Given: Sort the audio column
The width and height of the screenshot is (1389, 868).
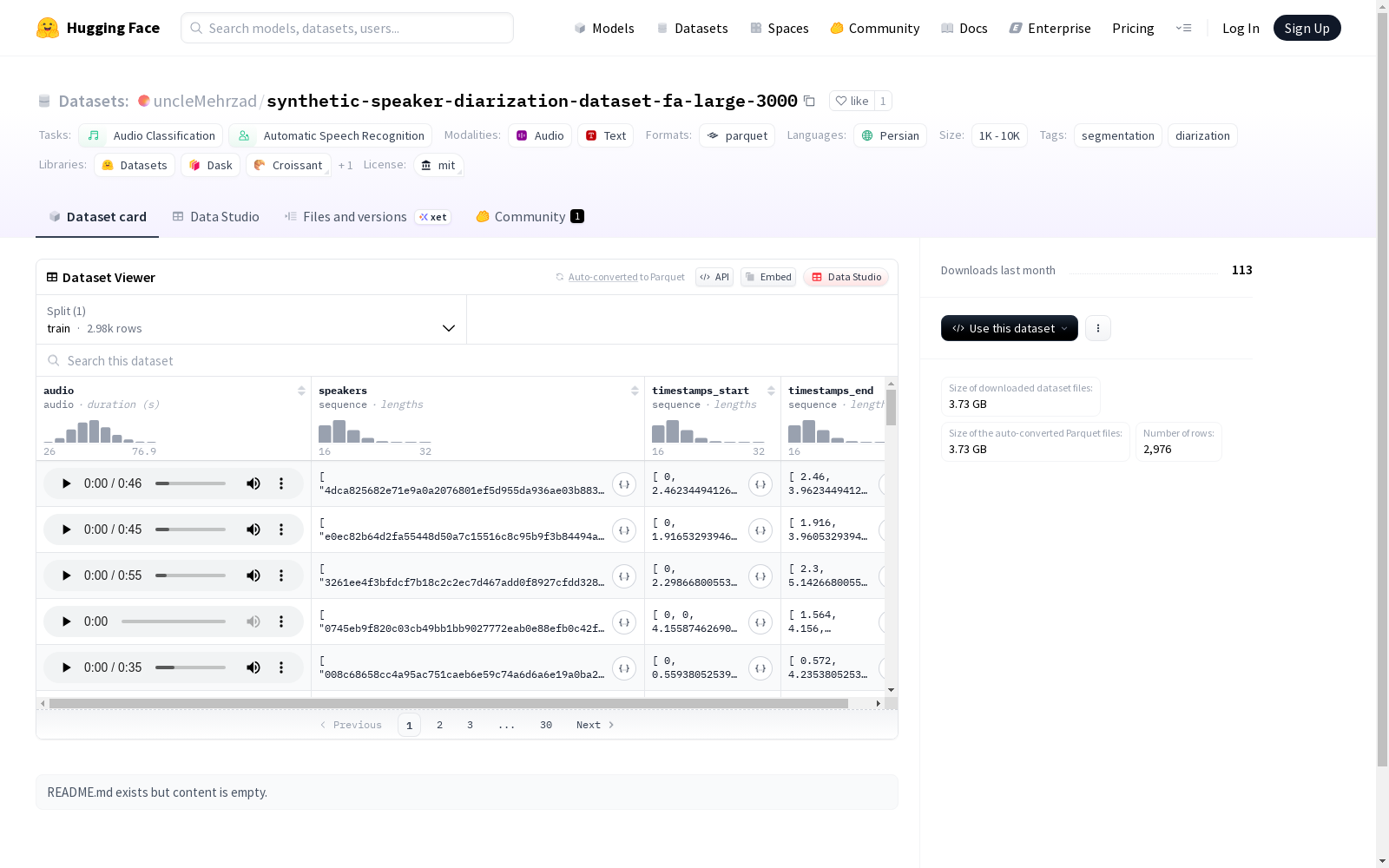Looking at the screenshot, I should click(301, 391).
